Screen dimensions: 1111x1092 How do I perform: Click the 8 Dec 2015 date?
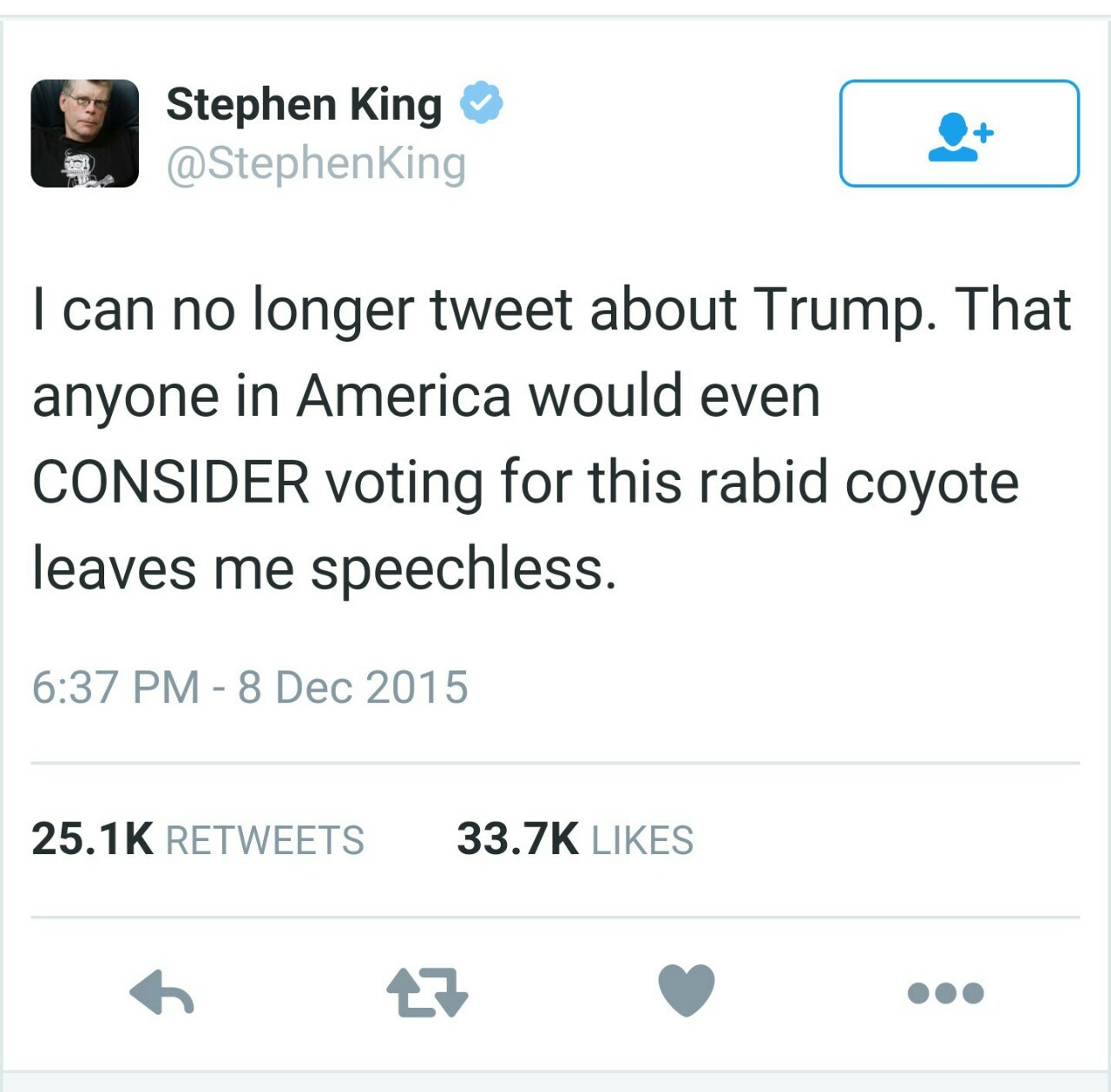click(353, 687)
